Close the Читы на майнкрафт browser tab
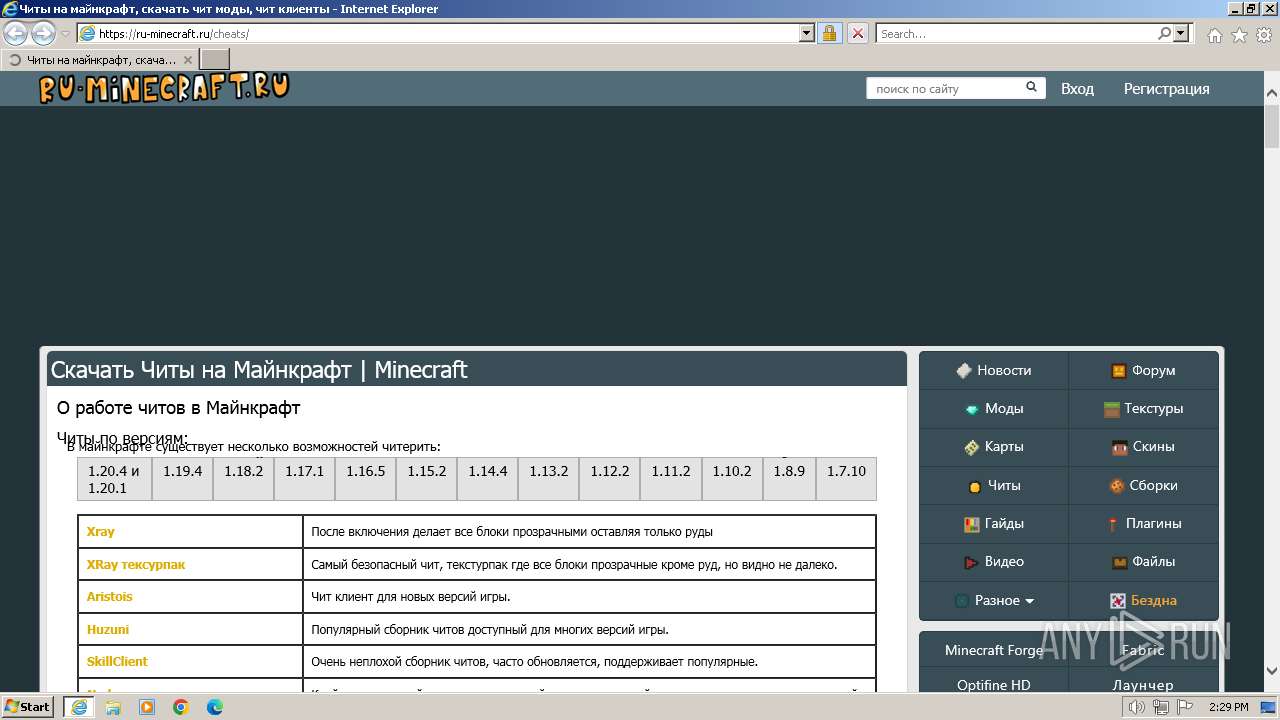This screenshot has width=1280, height=720. point(188,60)
